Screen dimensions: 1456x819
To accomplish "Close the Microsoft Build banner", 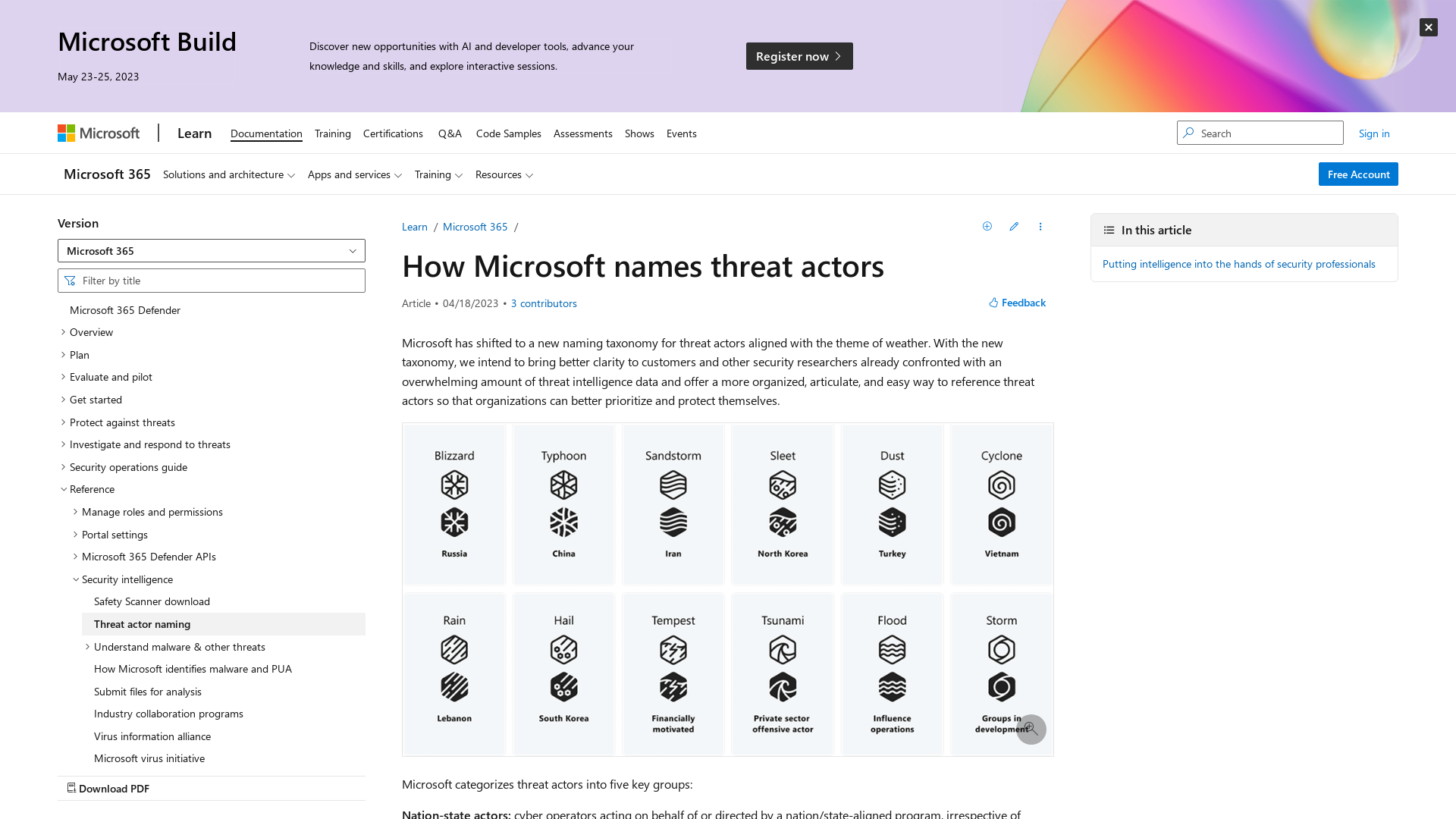I will (x=1428, y=27).
